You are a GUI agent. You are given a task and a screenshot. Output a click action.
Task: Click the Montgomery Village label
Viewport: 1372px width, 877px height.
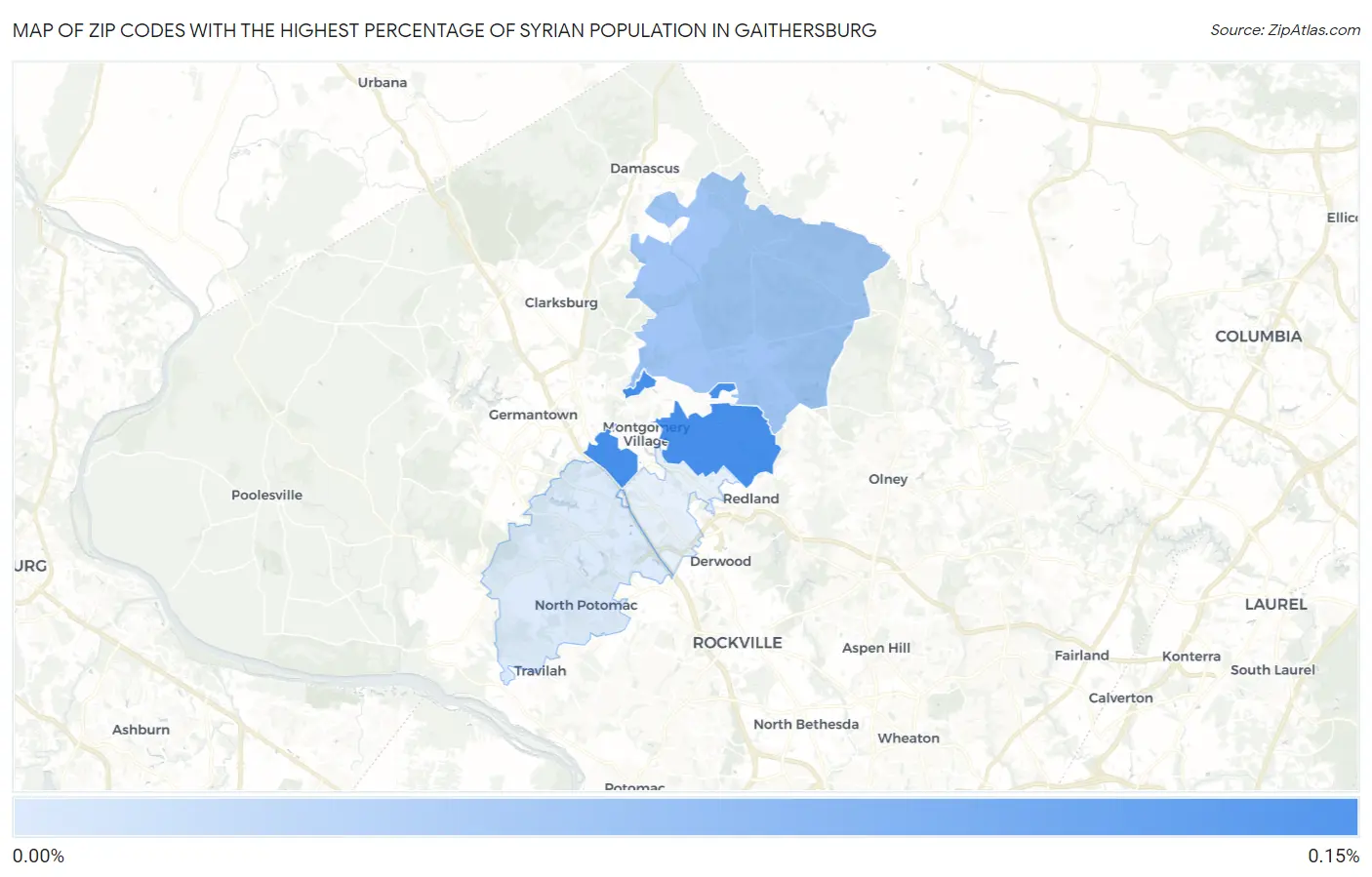[646, 434]
